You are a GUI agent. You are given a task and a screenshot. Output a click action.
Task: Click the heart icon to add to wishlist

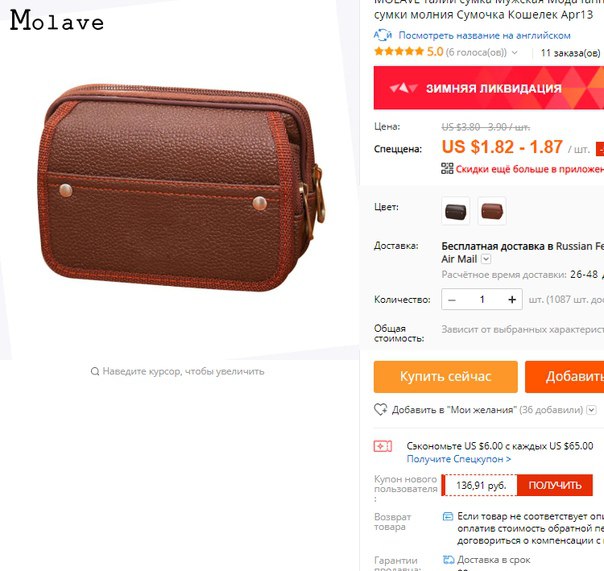coord(381,409)
